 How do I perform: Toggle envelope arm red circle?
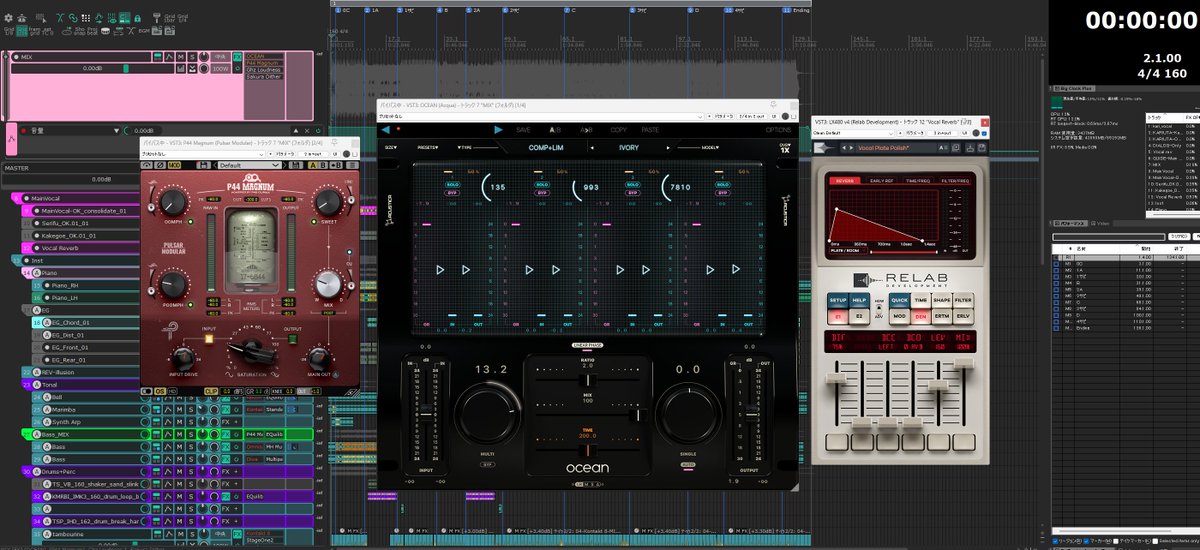(x=23, y=131)
